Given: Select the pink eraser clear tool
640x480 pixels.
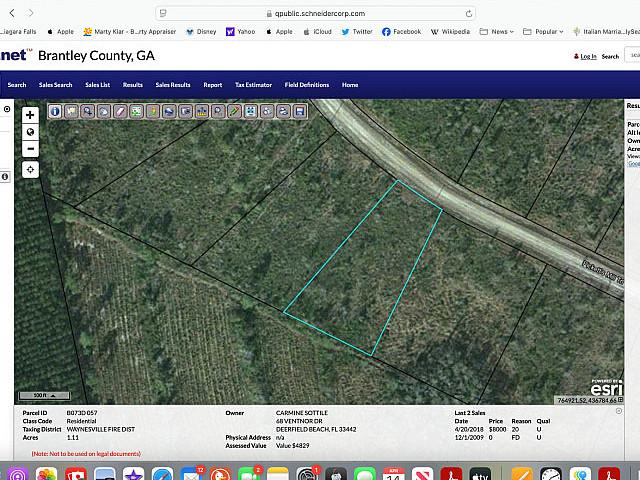Looking at the screenshot, I should 120,111.
